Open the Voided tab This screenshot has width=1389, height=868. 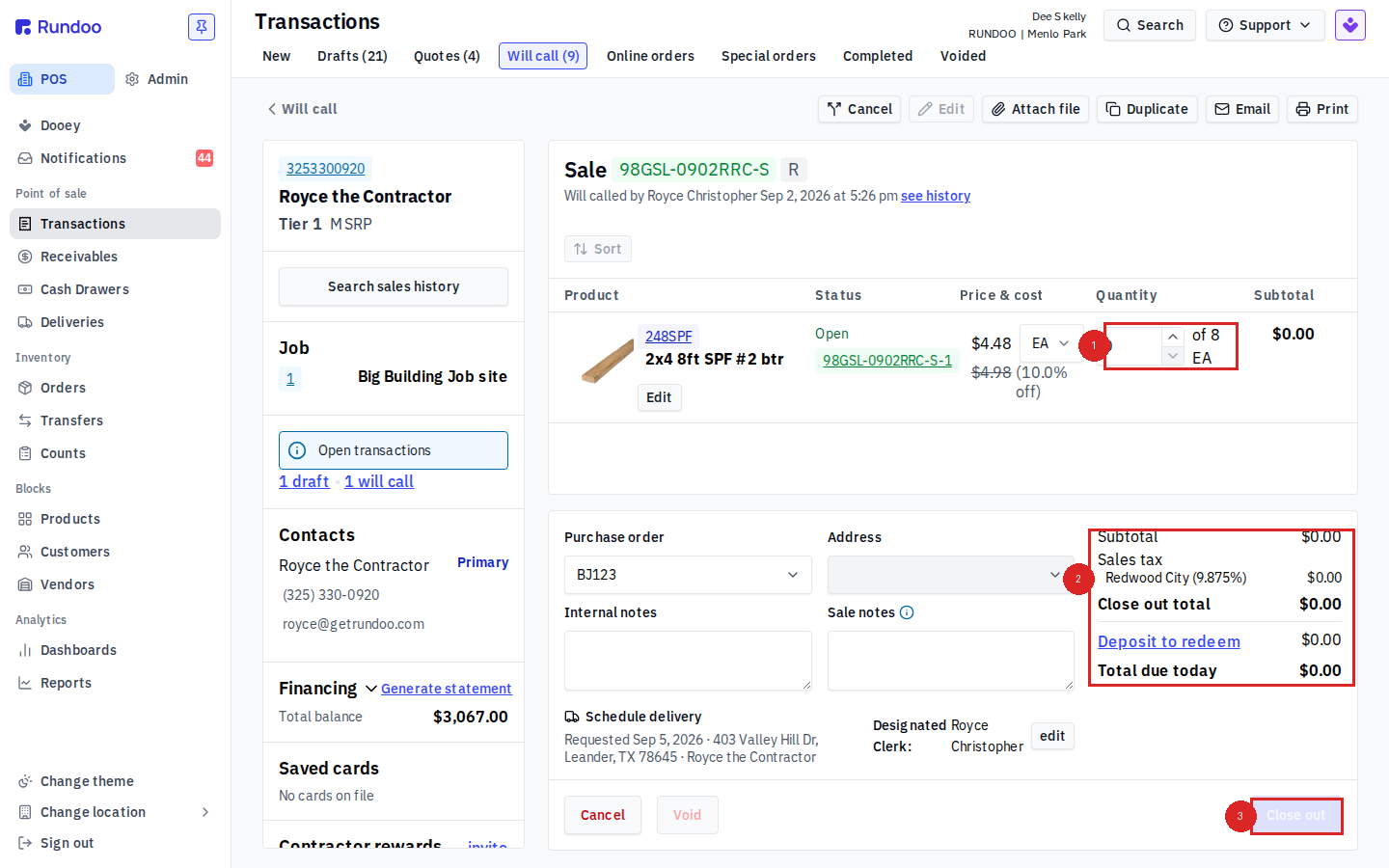pos(963,56)
